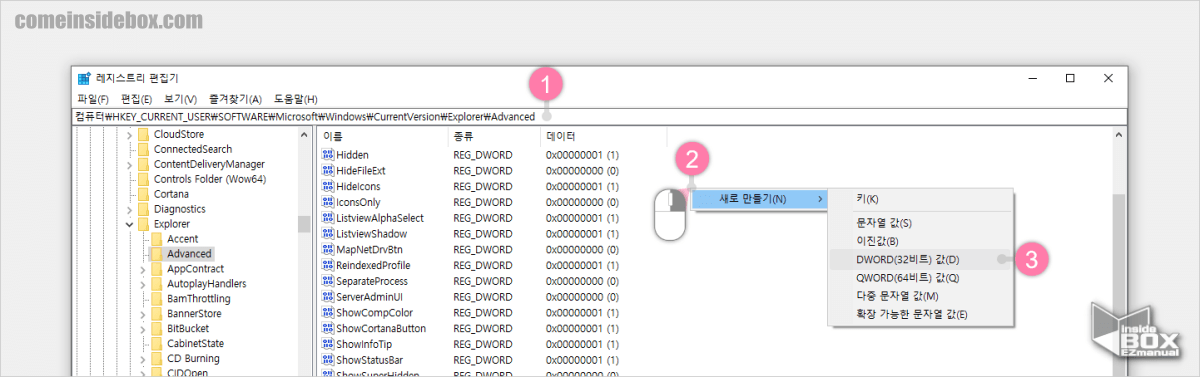Choose 문자열 값(S) in the submenu
This screenshot has height=377, width=1200.
921,223
